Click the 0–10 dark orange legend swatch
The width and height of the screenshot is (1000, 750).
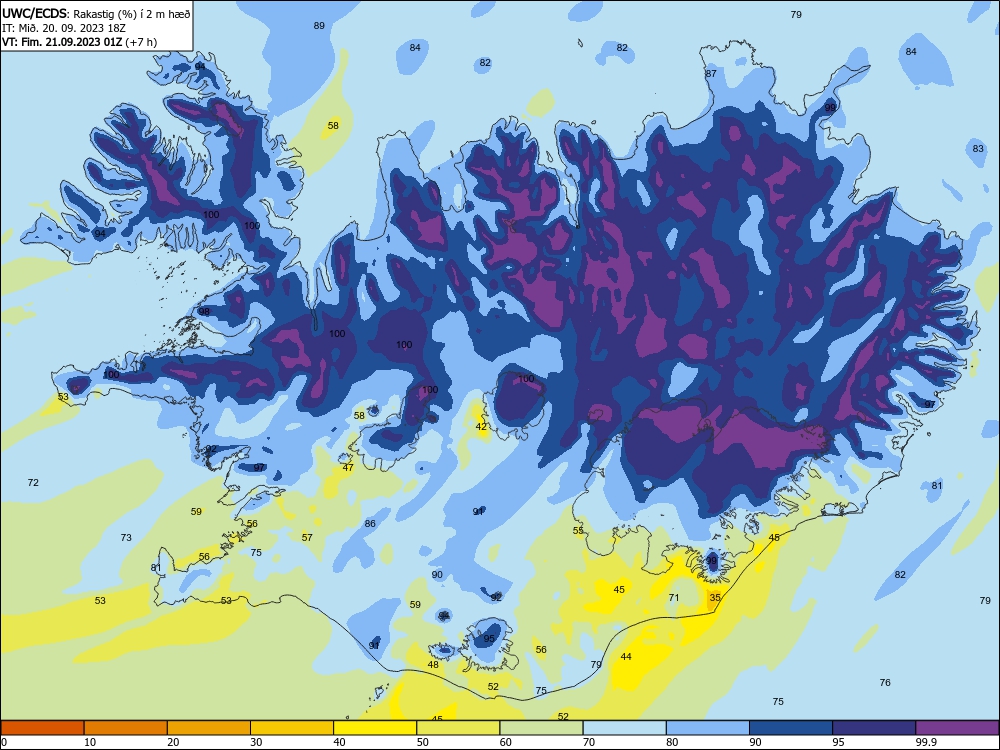[x=42, y=728]
